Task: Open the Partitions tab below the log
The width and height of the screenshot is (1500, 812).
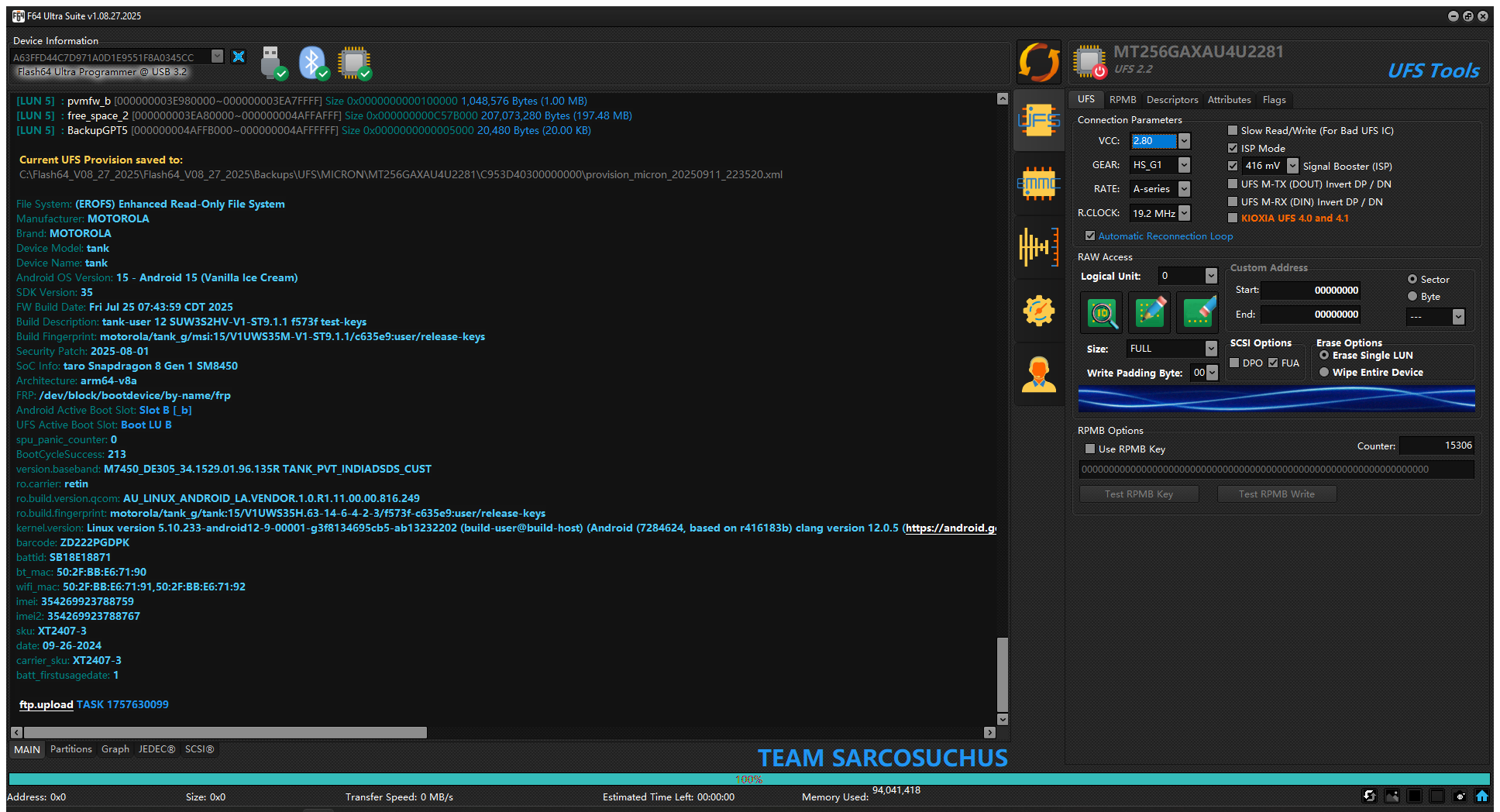Action: pos(71,749)
